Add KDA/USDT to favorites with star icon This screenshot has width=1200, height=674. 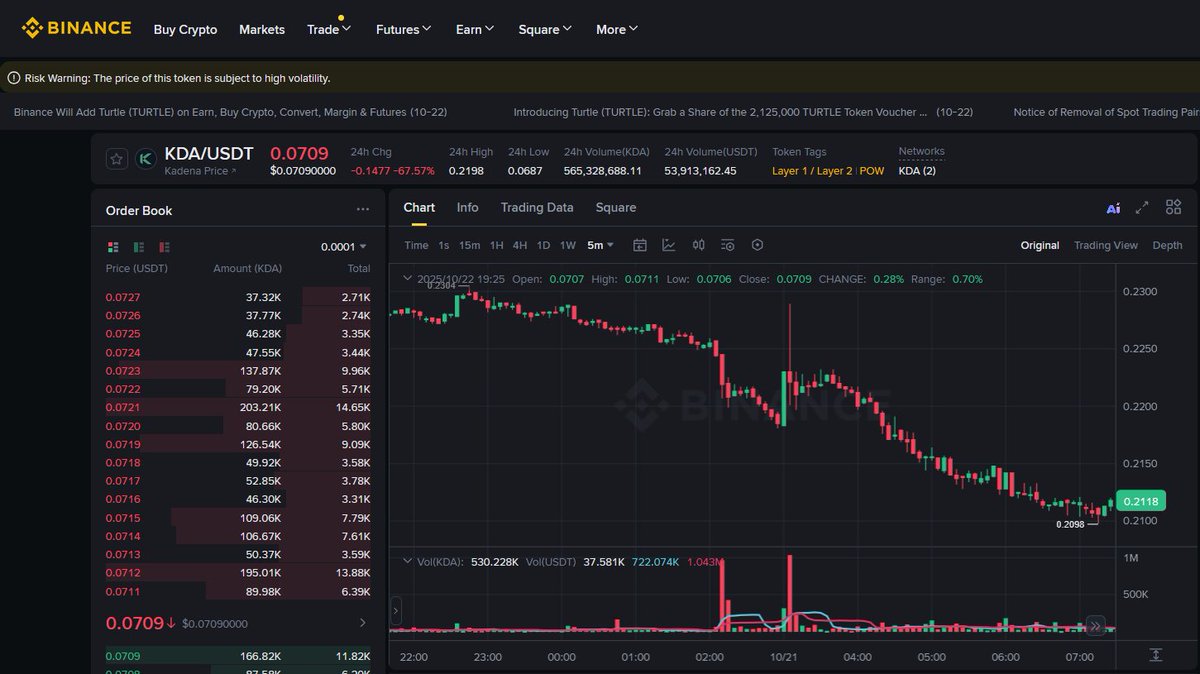click(x=117, y=158)
